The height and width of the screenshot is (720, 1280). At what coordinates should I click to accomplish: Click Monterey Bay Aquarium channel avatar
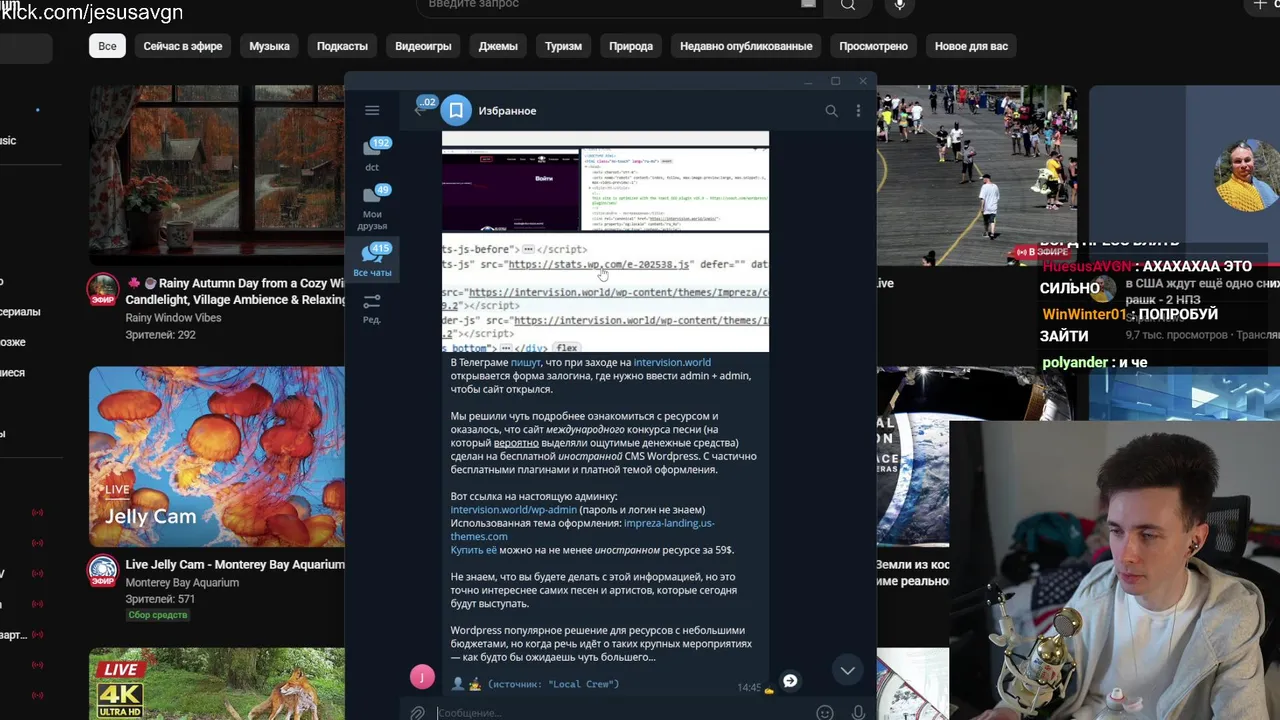[x=102, y=571]
